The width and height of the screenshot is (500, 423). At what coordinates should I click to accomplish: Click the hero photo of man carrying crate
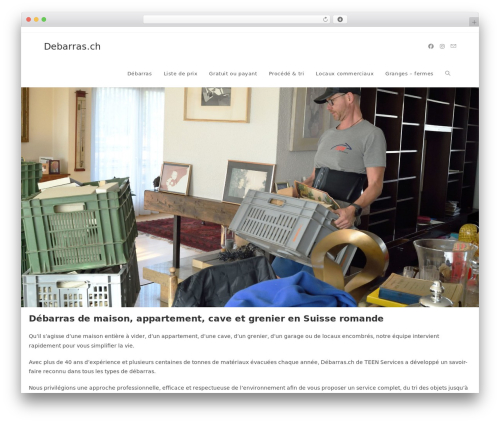[250, 197]
